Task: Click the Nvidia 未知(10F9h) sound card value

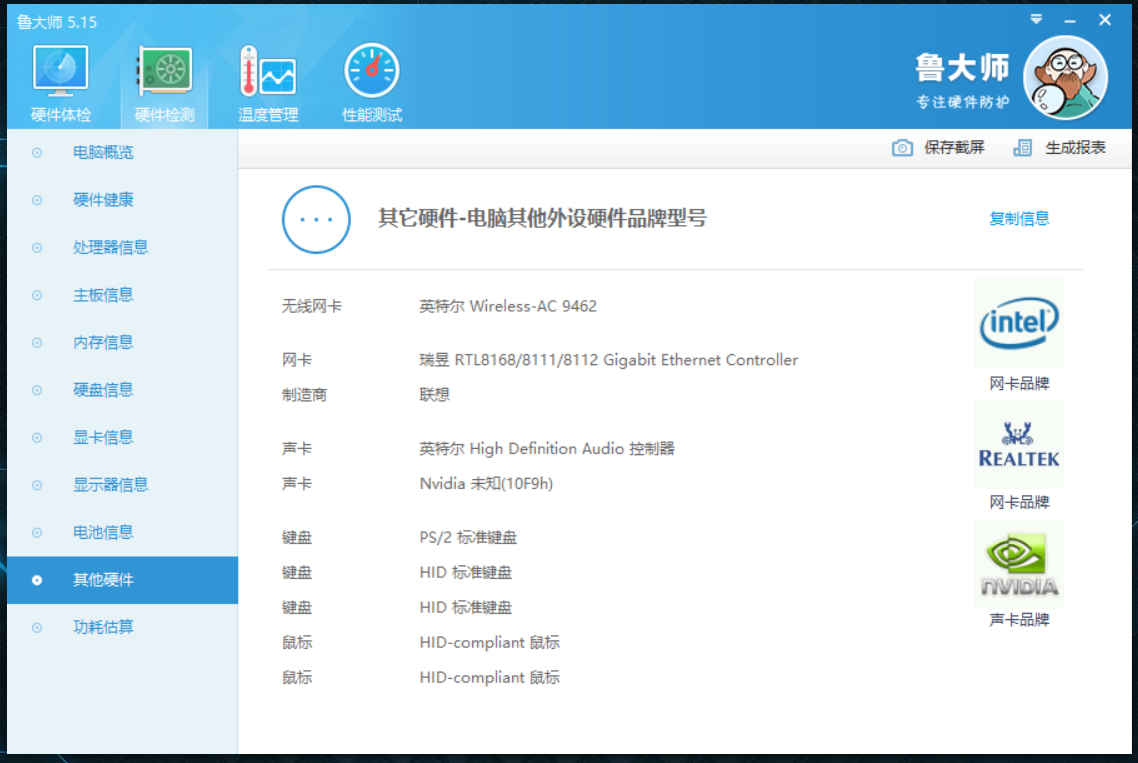Action: point(486,483)
